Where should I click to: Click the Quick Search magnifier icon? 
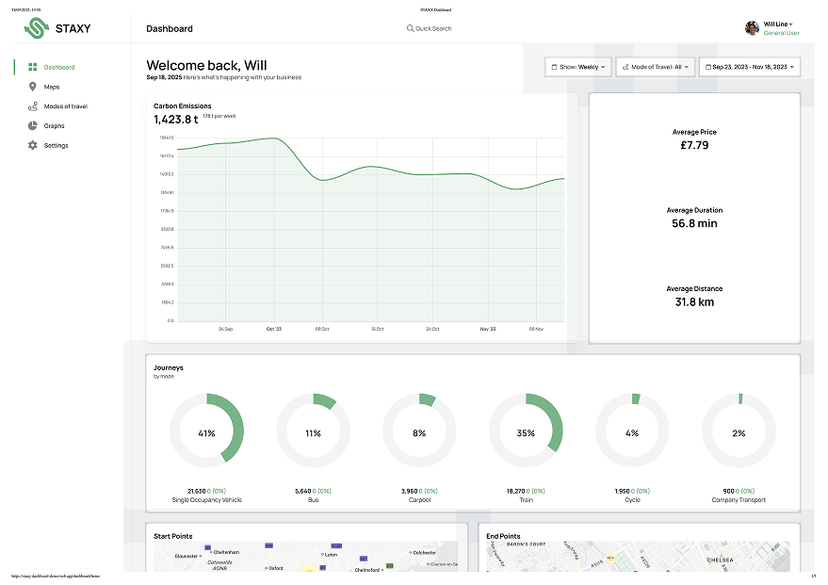(410, 28)
